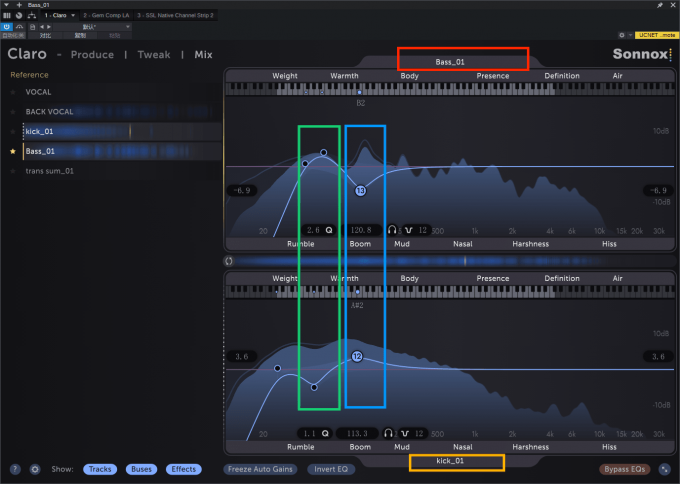The width and height of the screenshot is (680, 484).
Task: Click the headphones solo icon in lower EQ
Action: click(387, 434)
